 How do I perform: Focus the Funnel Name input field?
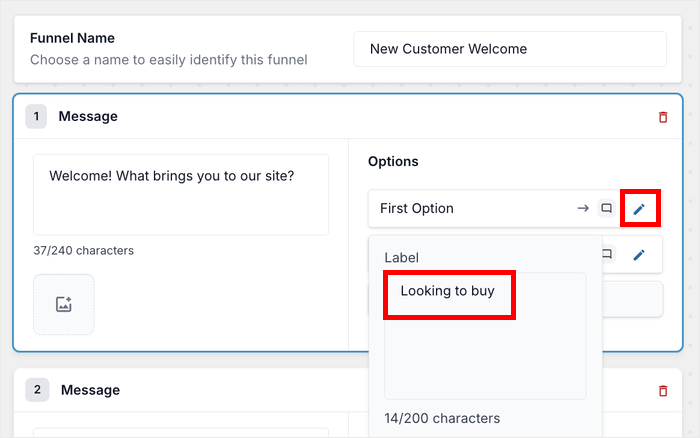click(x=509, y=49)
